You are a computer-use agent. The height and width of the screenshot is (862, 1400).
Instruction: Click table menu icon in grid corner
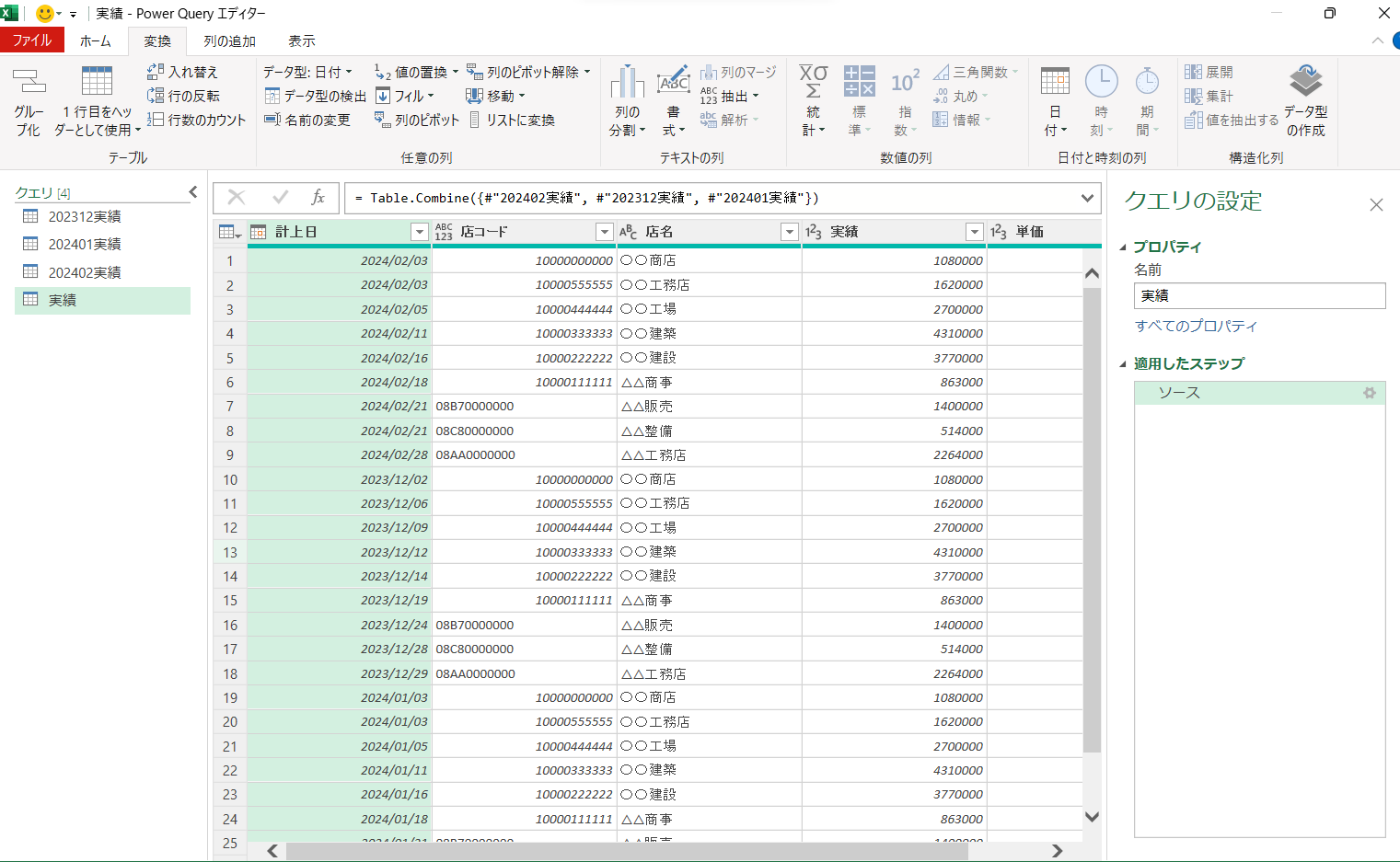pyautogui.click(x=229, y=232)
